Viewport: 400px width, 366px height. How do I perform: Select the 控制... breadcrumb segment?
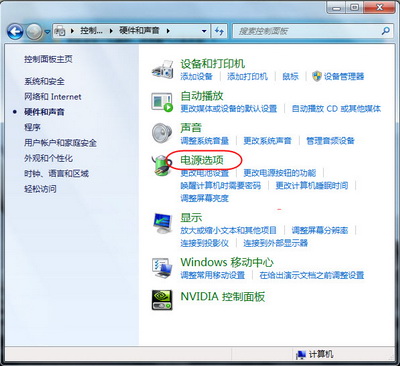click(x=91, y=31)
